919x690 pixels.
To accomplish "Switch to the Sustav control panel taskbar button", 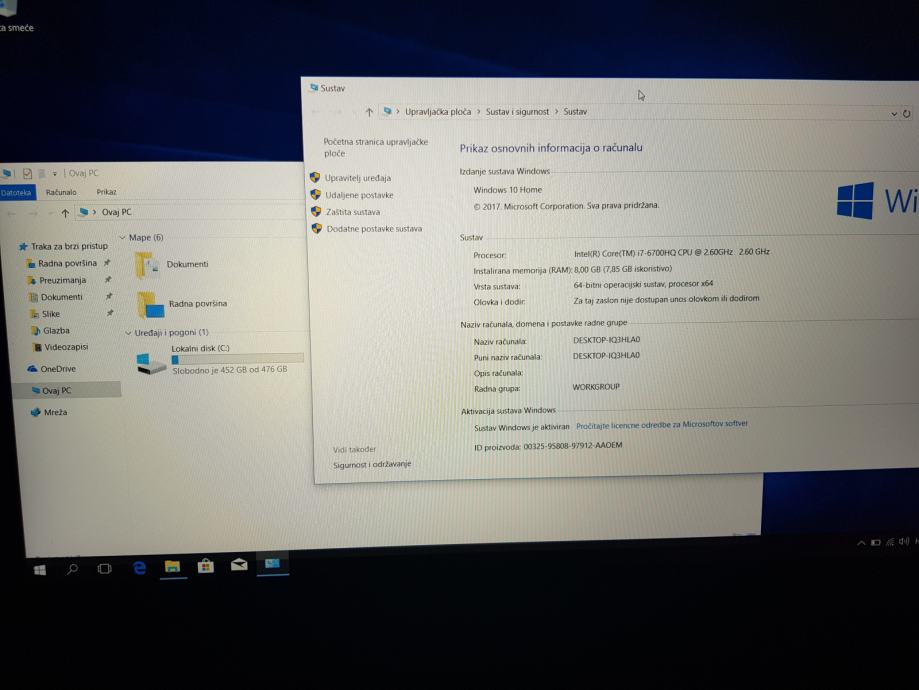I will pyautogui.click(x=273, y=563).
